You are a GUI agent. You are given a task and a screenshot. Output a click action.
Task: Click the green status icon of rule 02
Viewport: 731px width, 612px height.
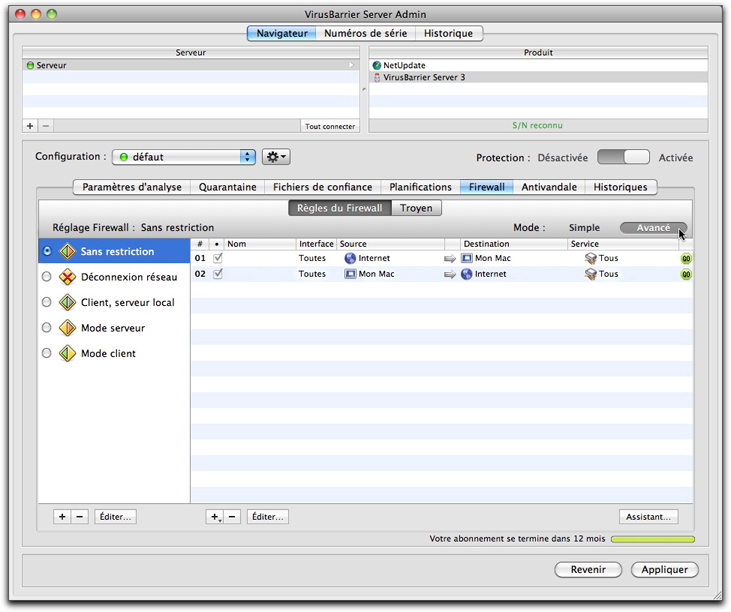point(686,275)
